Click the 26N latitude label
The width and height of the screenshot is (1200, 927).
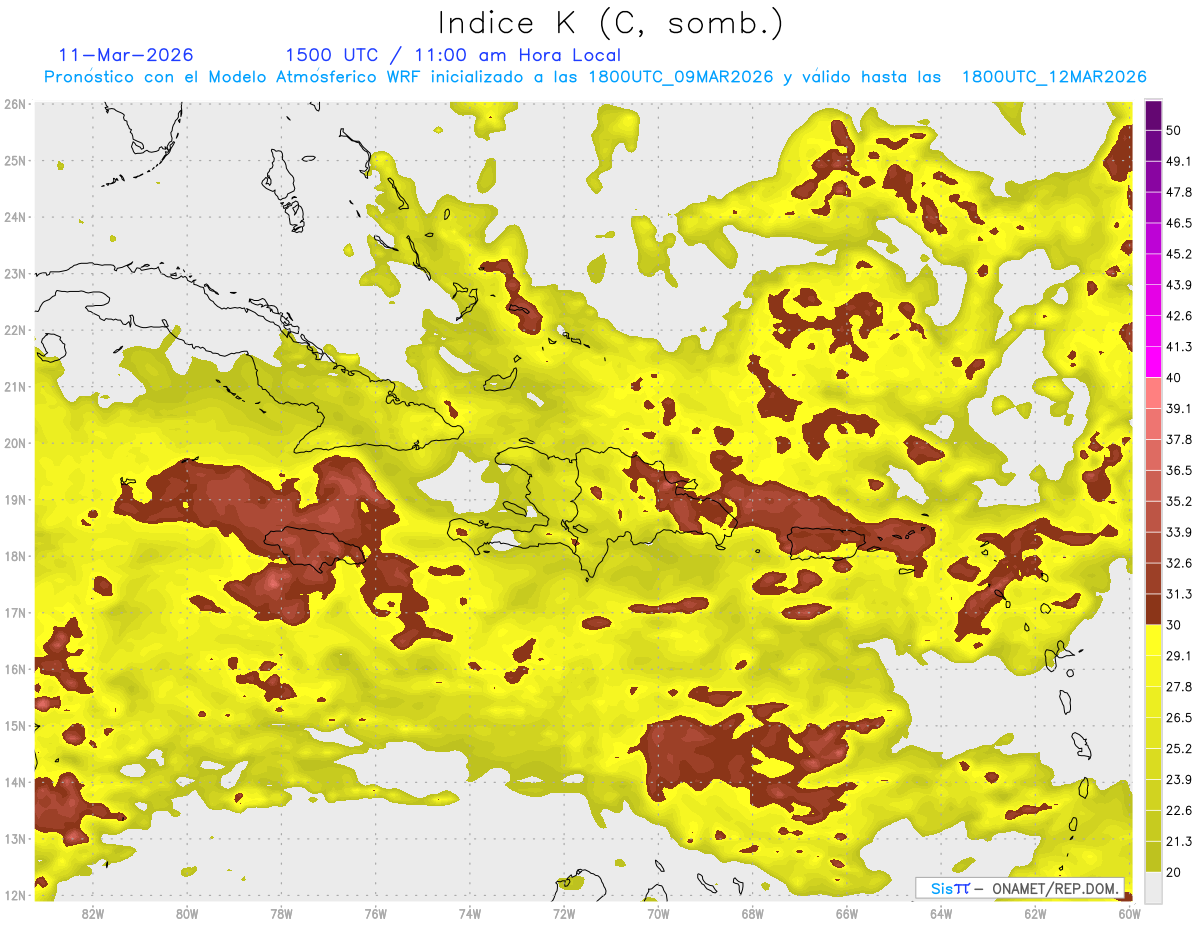tap(16, 104)
